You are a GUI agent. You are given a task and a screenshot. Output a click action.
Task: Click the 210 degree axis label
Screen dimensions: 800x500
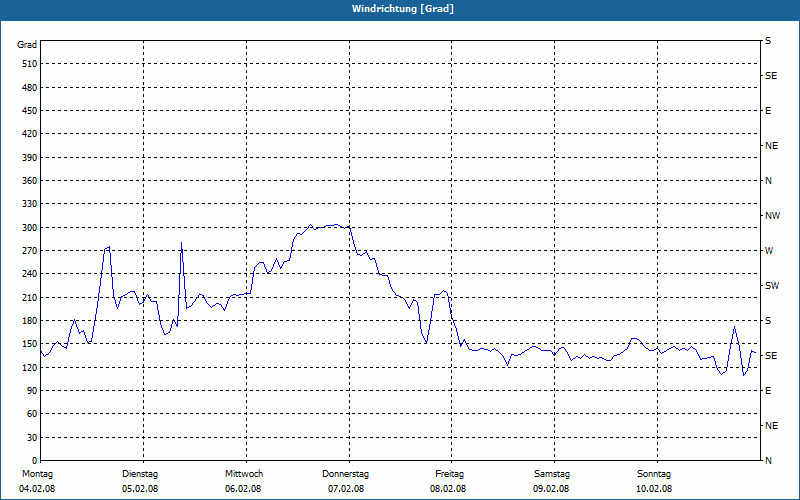click(x=30, y=297)
